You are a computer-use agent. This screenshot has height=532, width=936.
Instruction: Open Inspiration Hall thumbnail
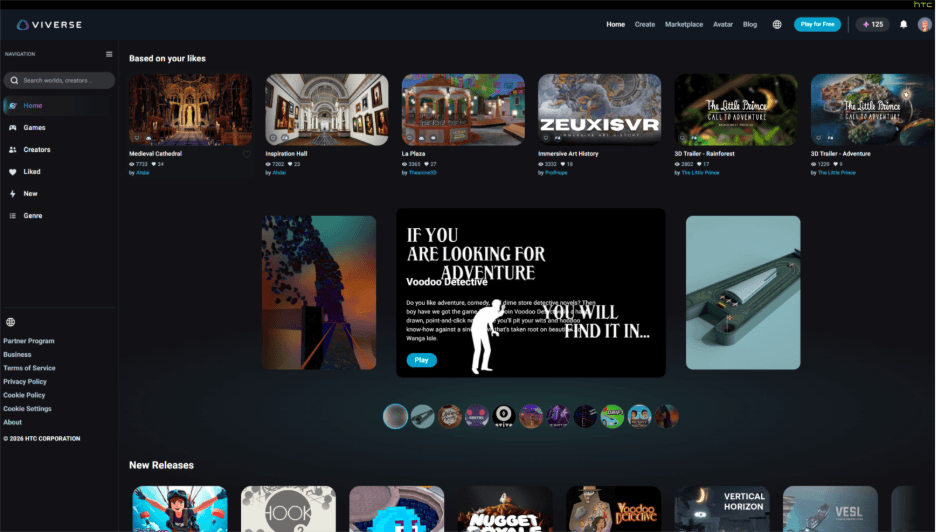(327, 109)
